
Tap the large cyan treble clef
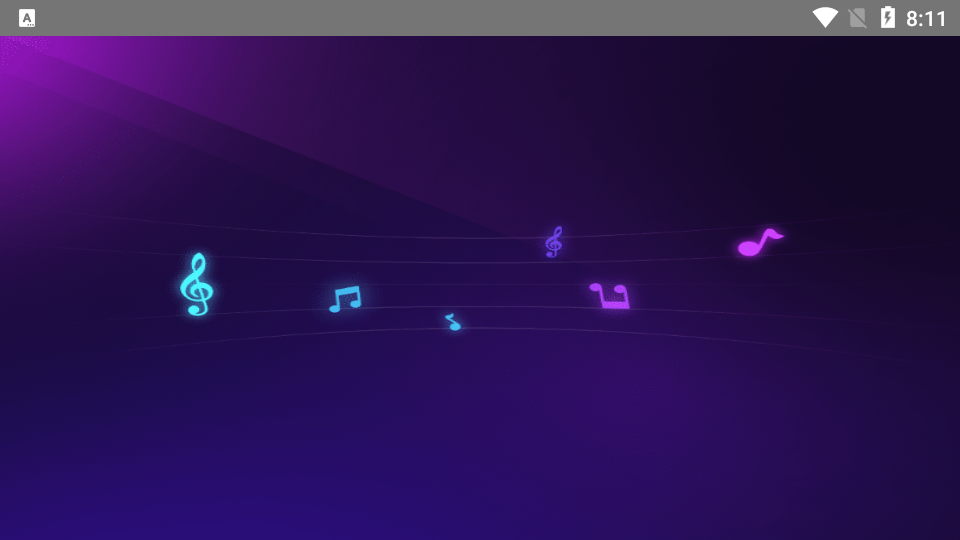196,284
